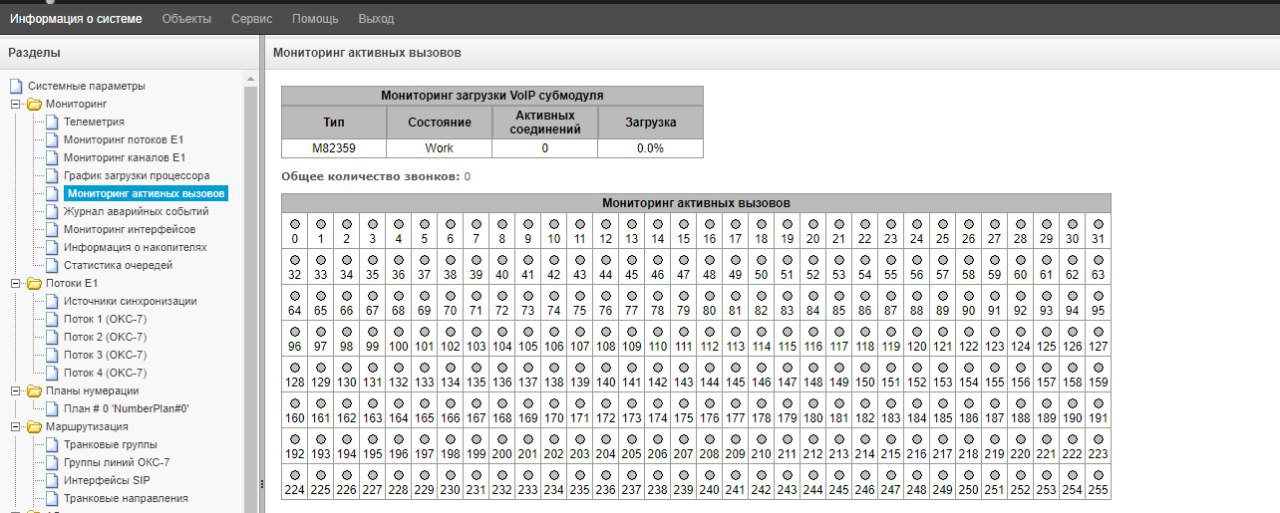The image size is (1280, 513).
Task: Open Группы линий ОКС-7
Action: click(x=117, y=462)
